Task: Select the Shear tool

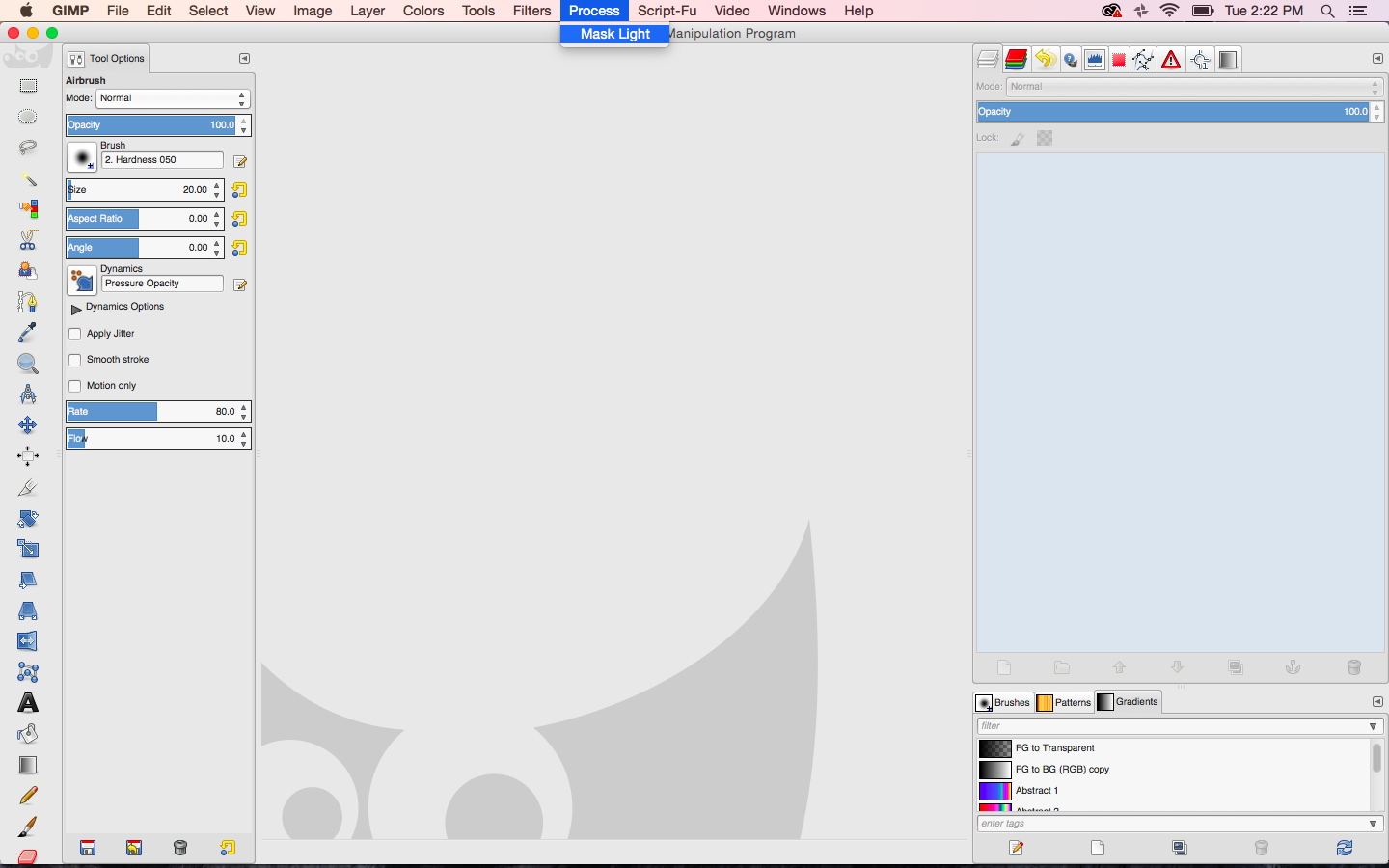Action: [x=28, y=580]
